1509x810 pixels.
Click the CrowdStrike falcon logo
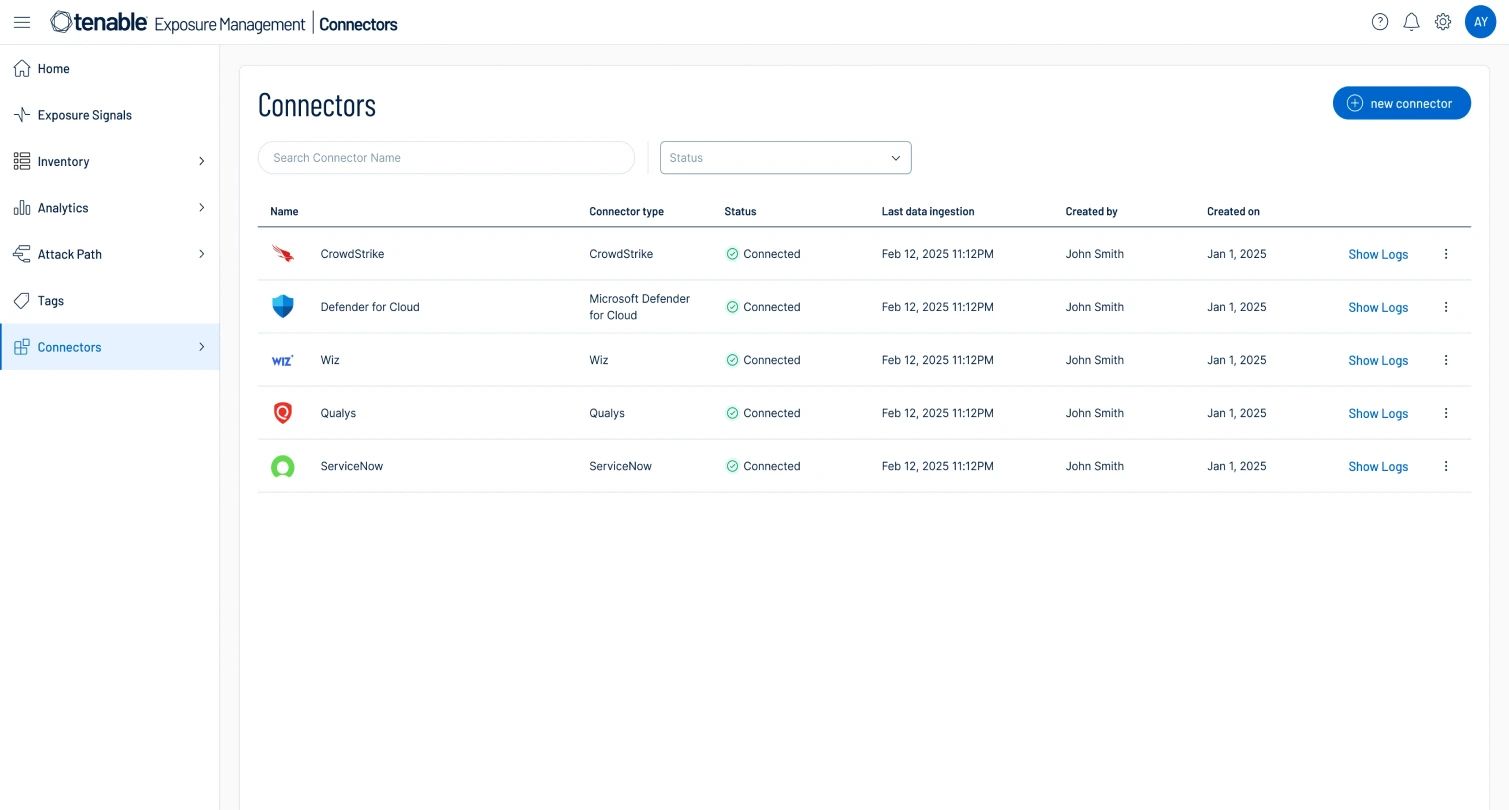(x=283, y=254)
